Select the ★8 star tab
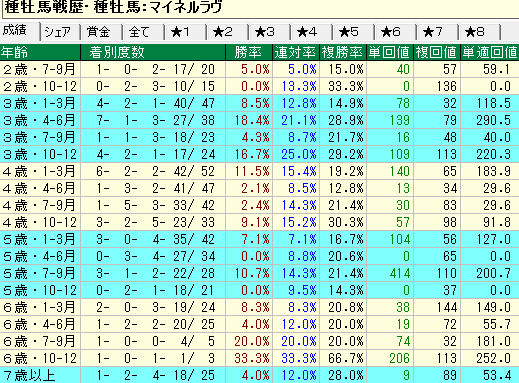This screenshot has height=383, width=519. coord(479,32)
